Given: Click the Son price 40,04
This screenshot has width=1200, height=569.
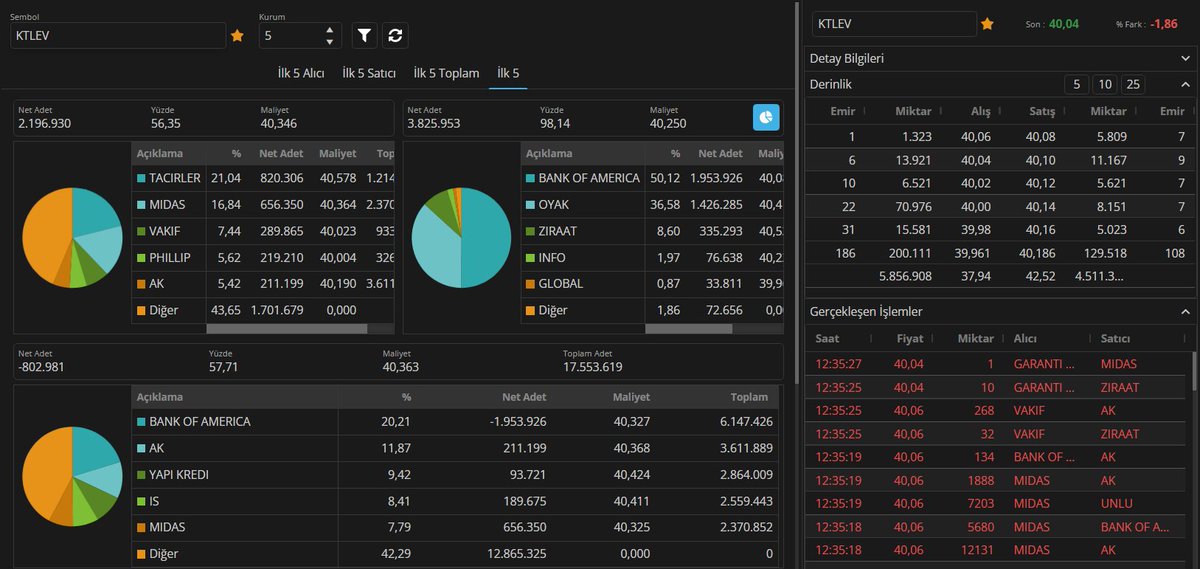Looking at the screenshot, I should pyautogui.click(x=1064, y=23).
